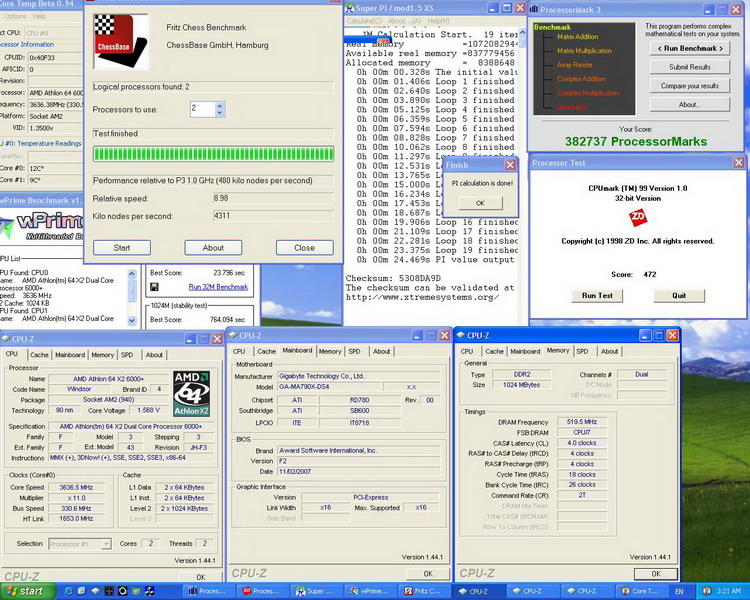Click OK in the CPU-Z Mainboard window
This screenshot has height=600, width=750.
[x=428, y=574]
